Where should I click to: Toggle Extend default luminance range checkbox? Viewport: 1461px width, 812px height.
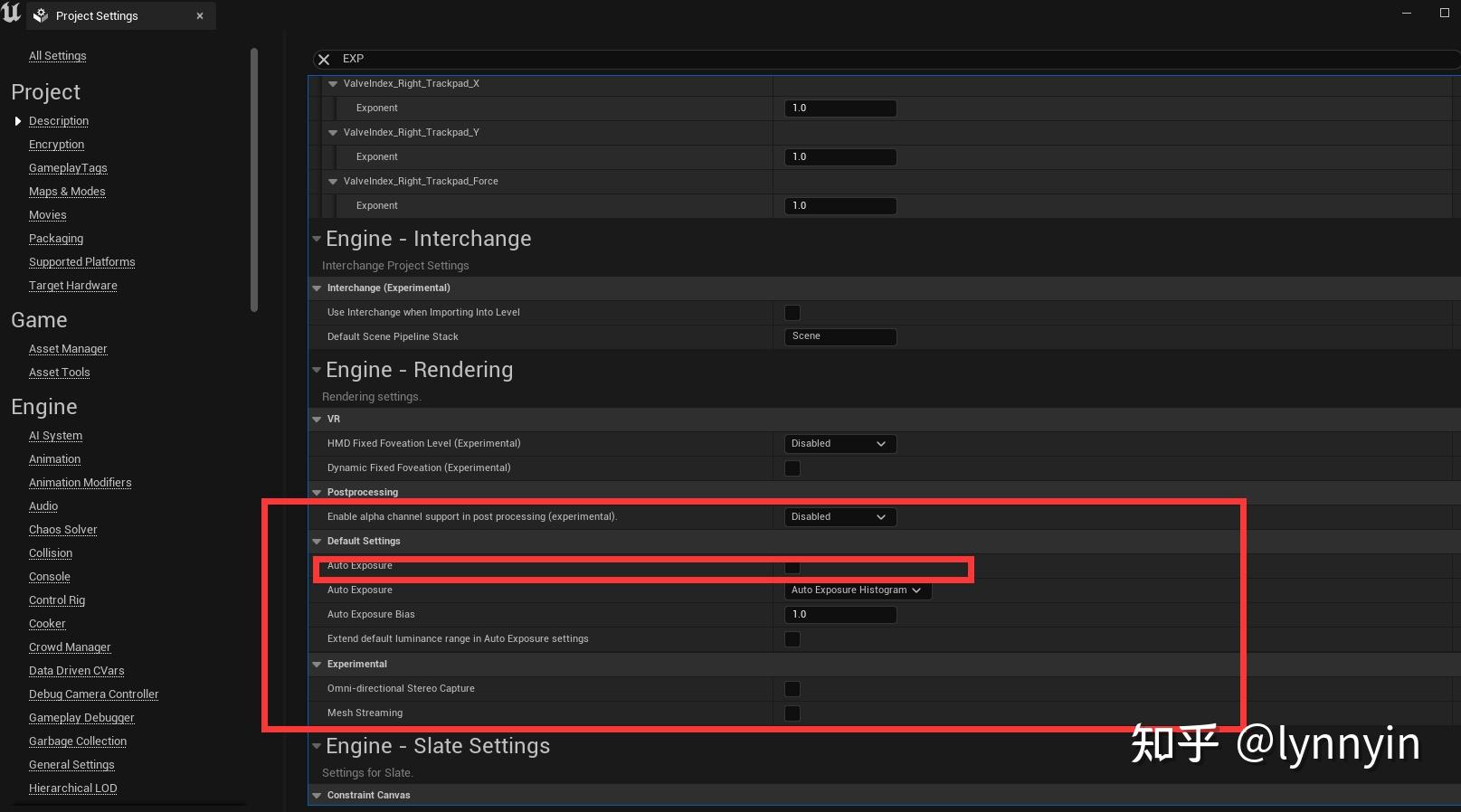point(792,639)
